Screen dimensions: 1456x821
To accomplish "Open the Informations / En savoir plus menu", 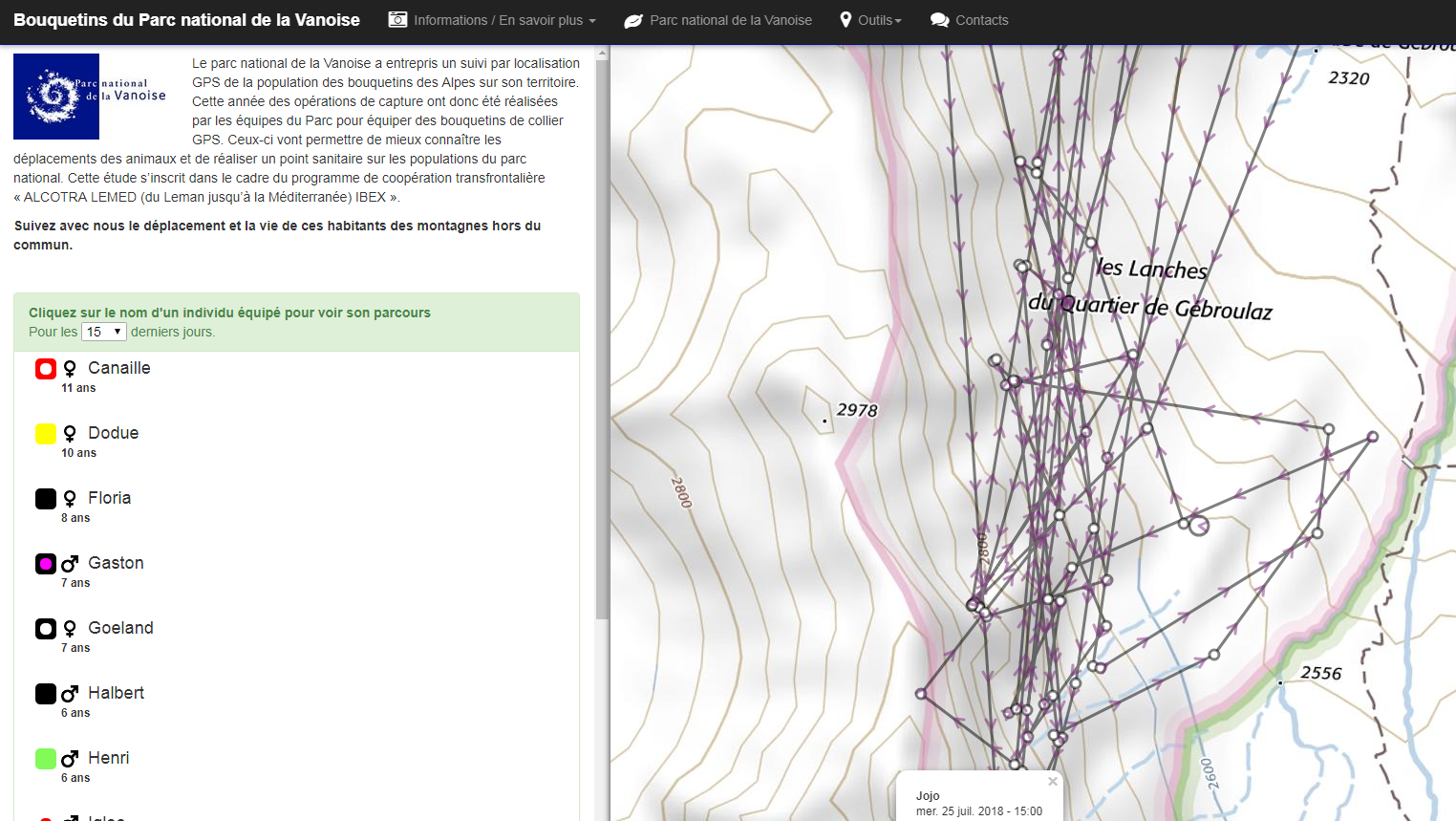I will (x=492, y=20).
